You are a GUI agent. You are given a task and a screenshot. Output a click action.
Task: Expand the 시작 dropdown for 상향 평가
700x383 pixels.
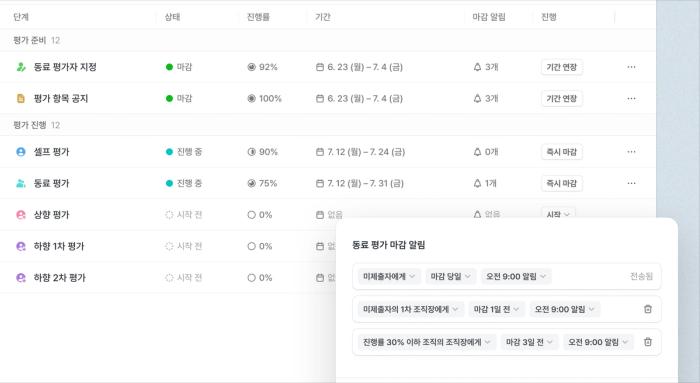tap(558, 214)
